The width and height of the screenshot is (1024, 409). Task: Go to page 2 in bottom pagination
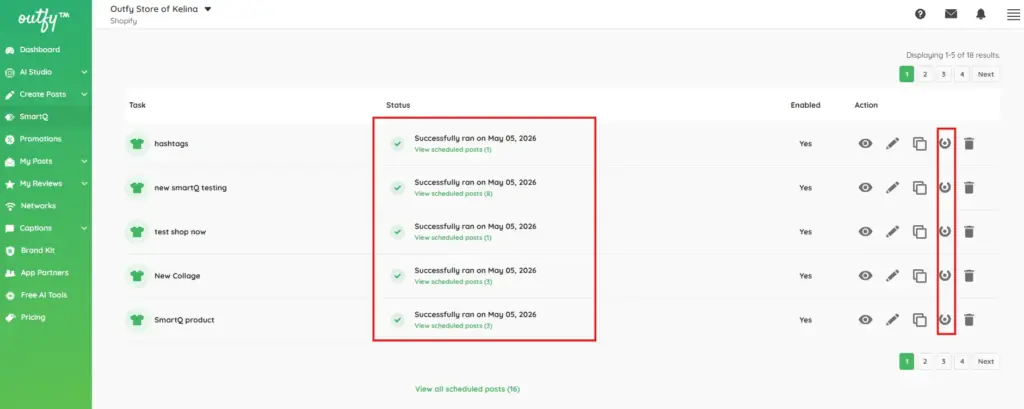pyautogui.click(x=925, y=361)
